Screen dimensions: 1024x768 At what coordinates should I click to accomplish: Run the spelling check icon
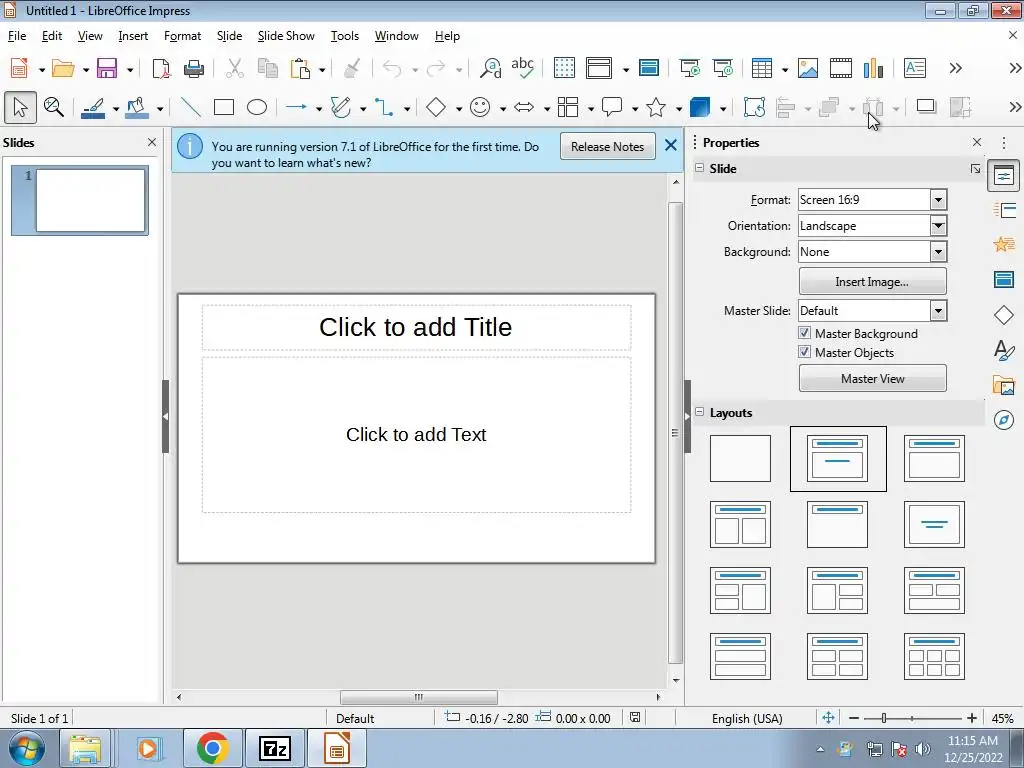point(522,68)
